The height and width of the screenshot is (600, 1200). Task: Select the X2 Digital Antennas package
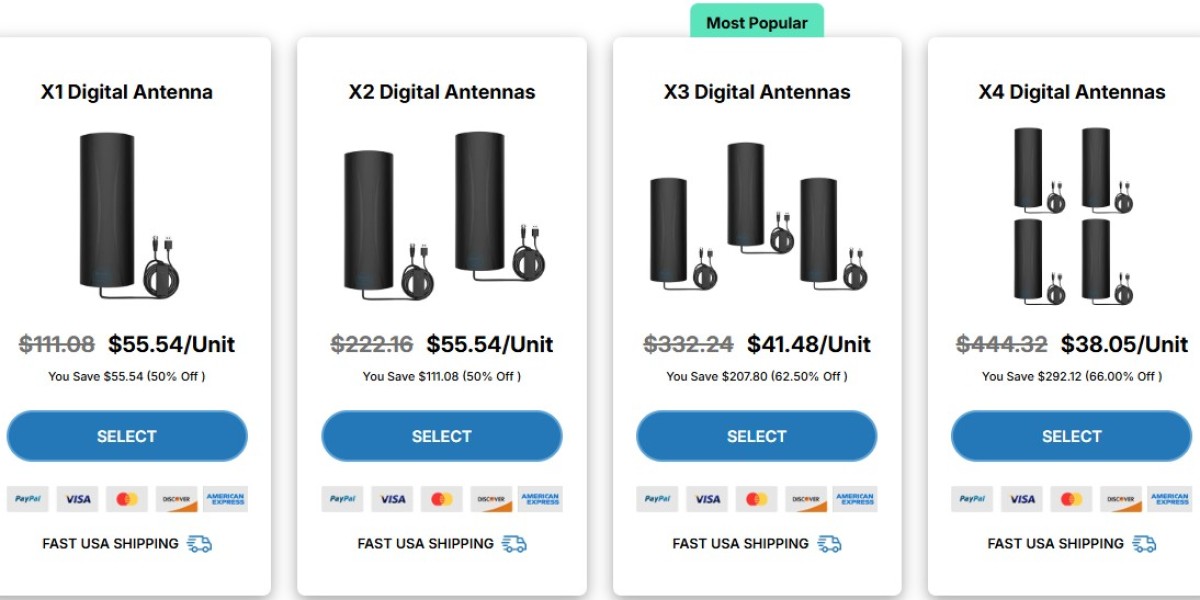(441, 436)
